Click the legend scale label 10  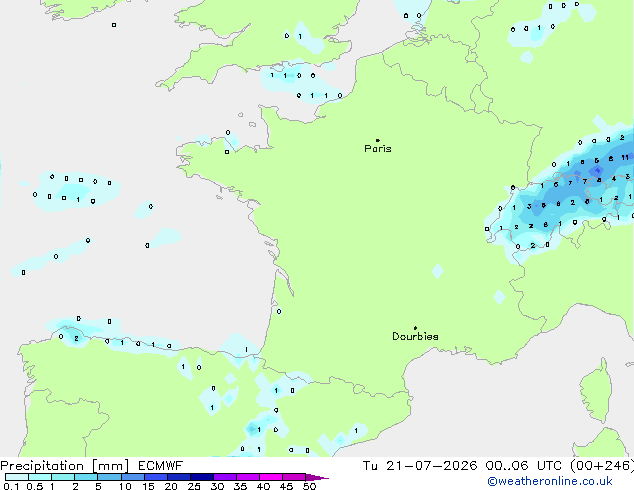pos(125,486)
